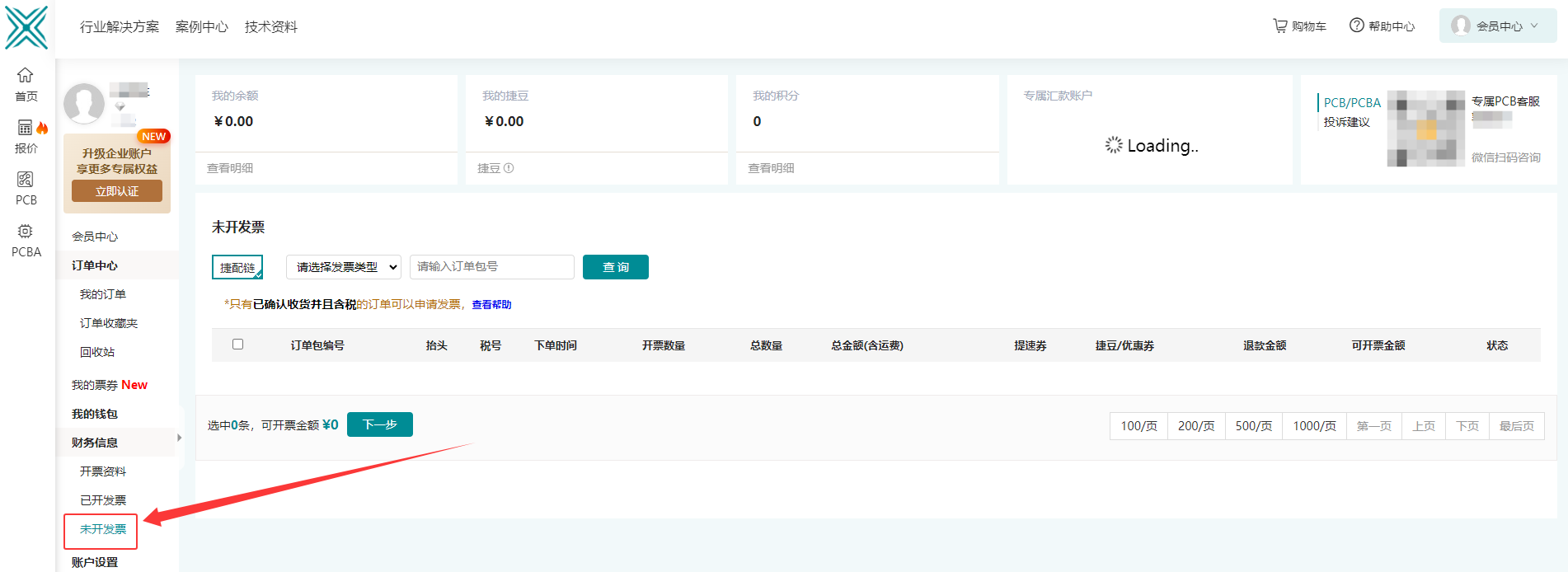Open 报价 calculator icon in sidebar

click(26, 128)
